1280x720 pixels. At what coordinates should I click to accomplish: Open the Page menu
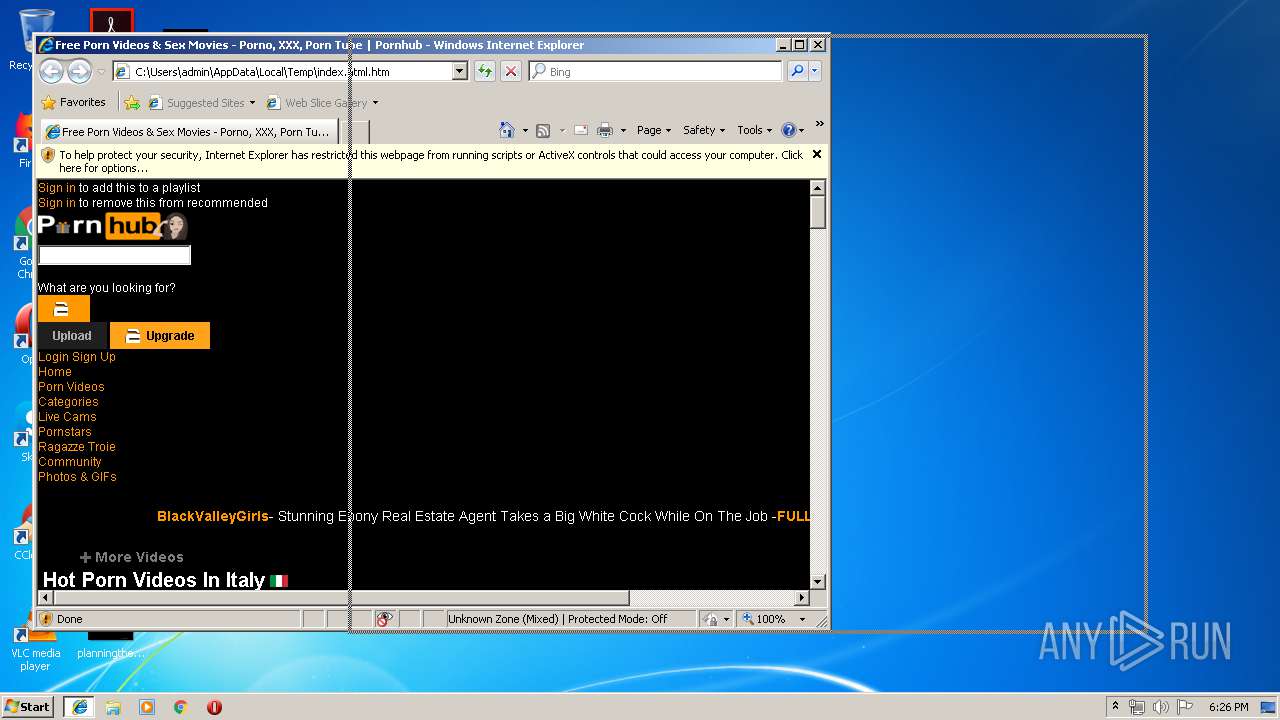click(x=654, y=130)
